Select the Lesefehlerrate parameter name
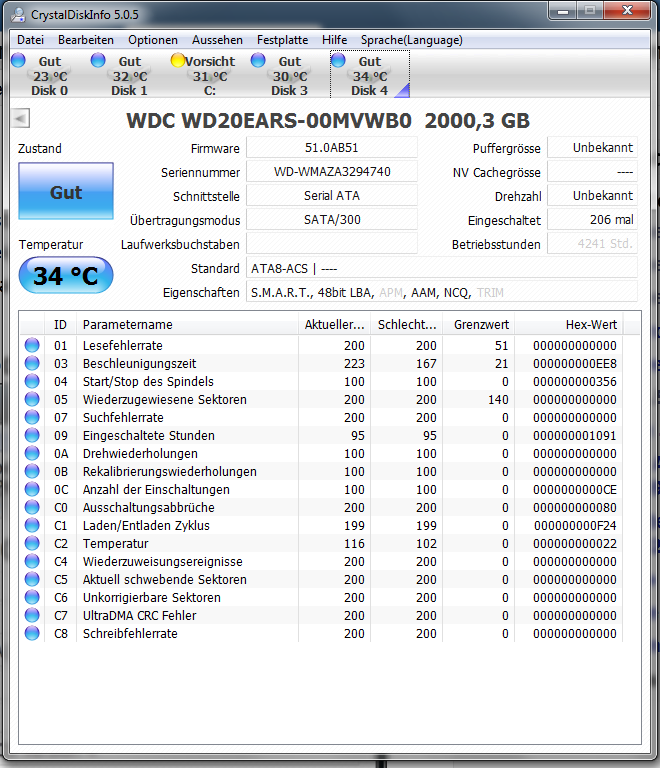660x768 pixels. pyautogui.click(x=122, y=346)
